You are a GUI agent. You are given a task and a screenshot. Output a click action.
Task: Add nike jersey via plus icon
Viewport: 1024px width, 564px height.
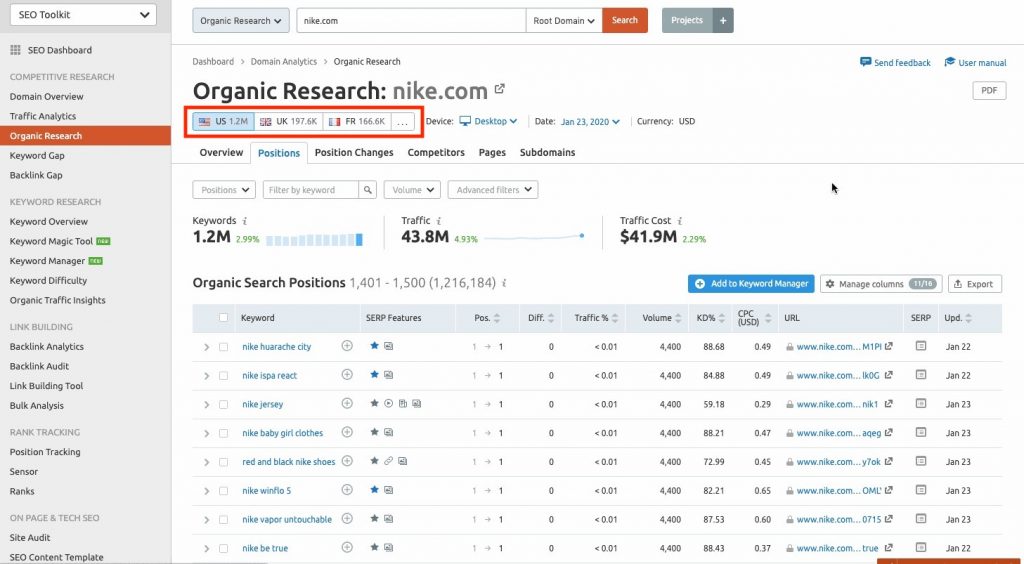pos(347,403)
